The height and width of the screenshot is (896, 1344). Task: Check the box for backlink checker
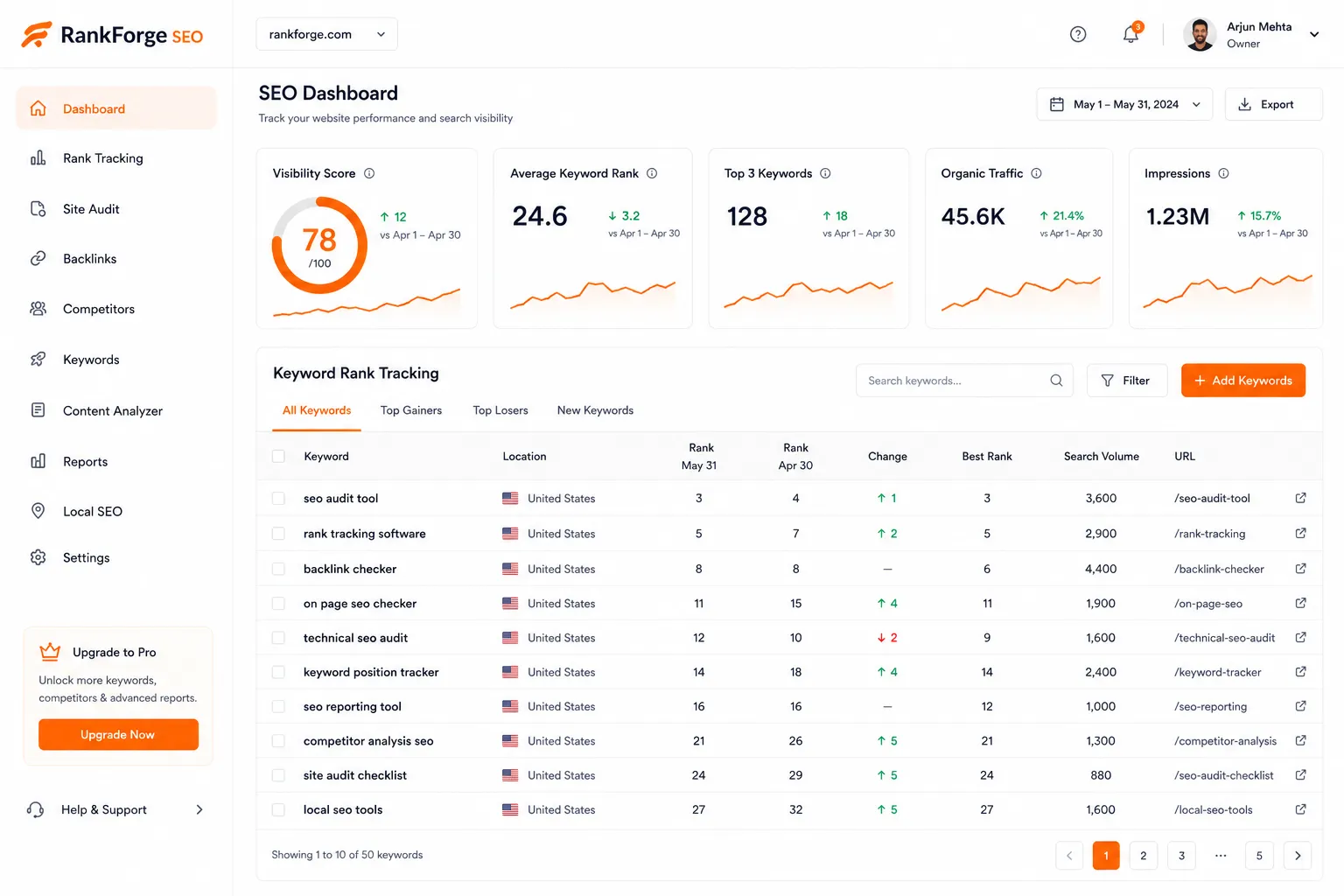pos(278,569)
